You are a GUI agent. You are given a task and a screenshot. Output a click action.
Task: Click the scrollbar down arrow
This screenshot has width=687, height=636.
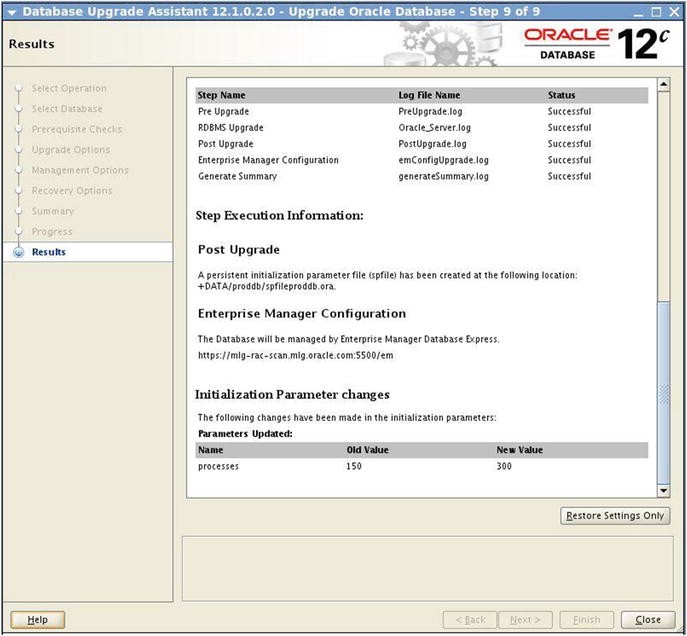pos(663,491)
